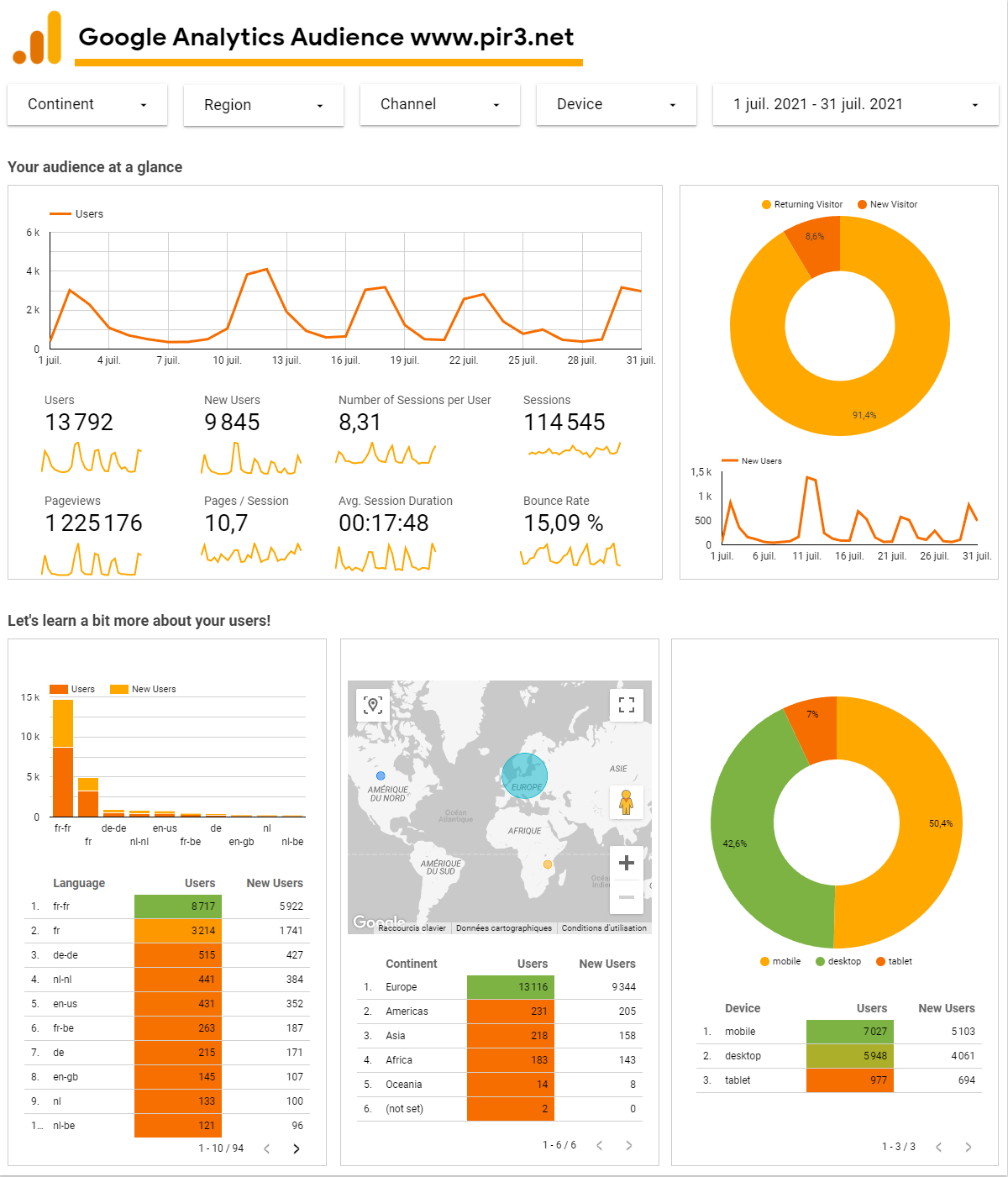Click the Google Analytics logo icon
The width and height of the screenshot is (1008, 1177).
[x=37, y=38]
